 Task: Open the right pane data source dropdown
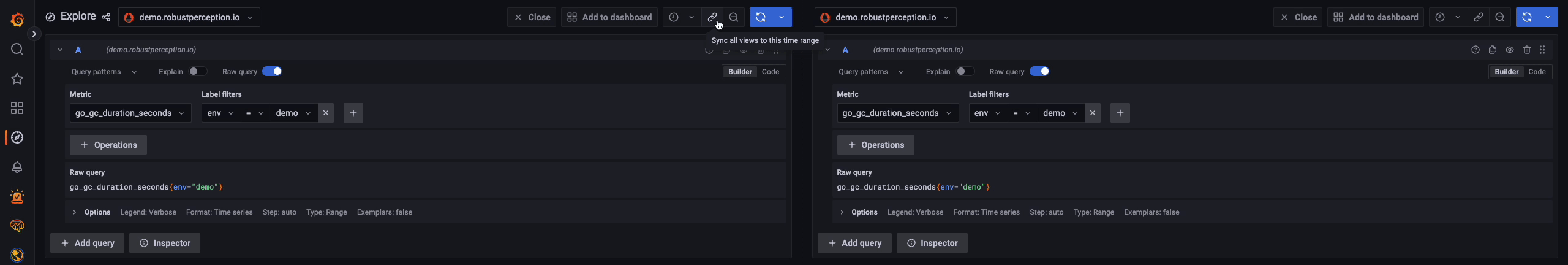pos(886,17)
